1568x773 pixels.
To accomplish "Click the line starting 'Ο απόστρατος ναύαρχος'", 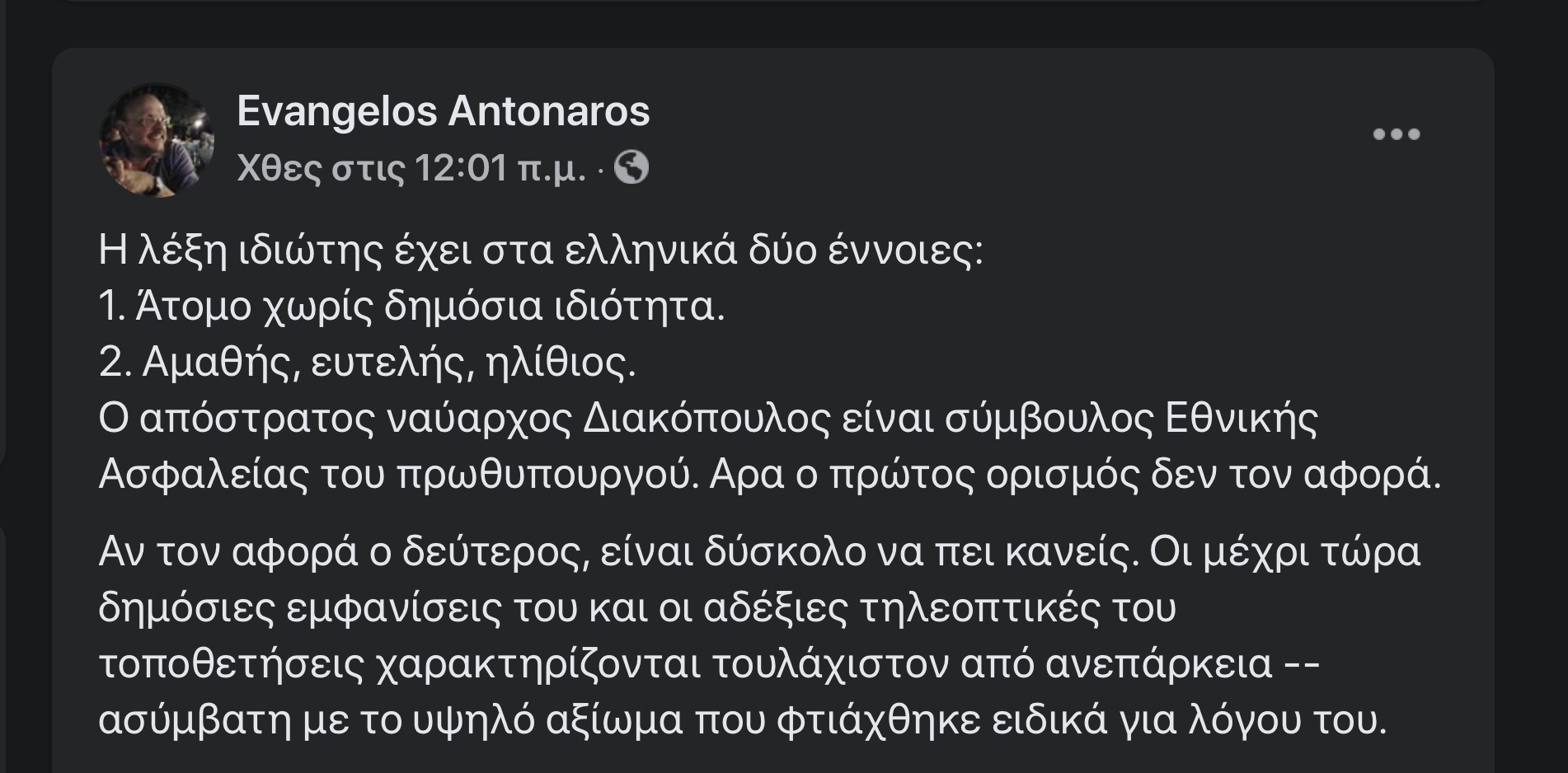I will click(707, 419).
